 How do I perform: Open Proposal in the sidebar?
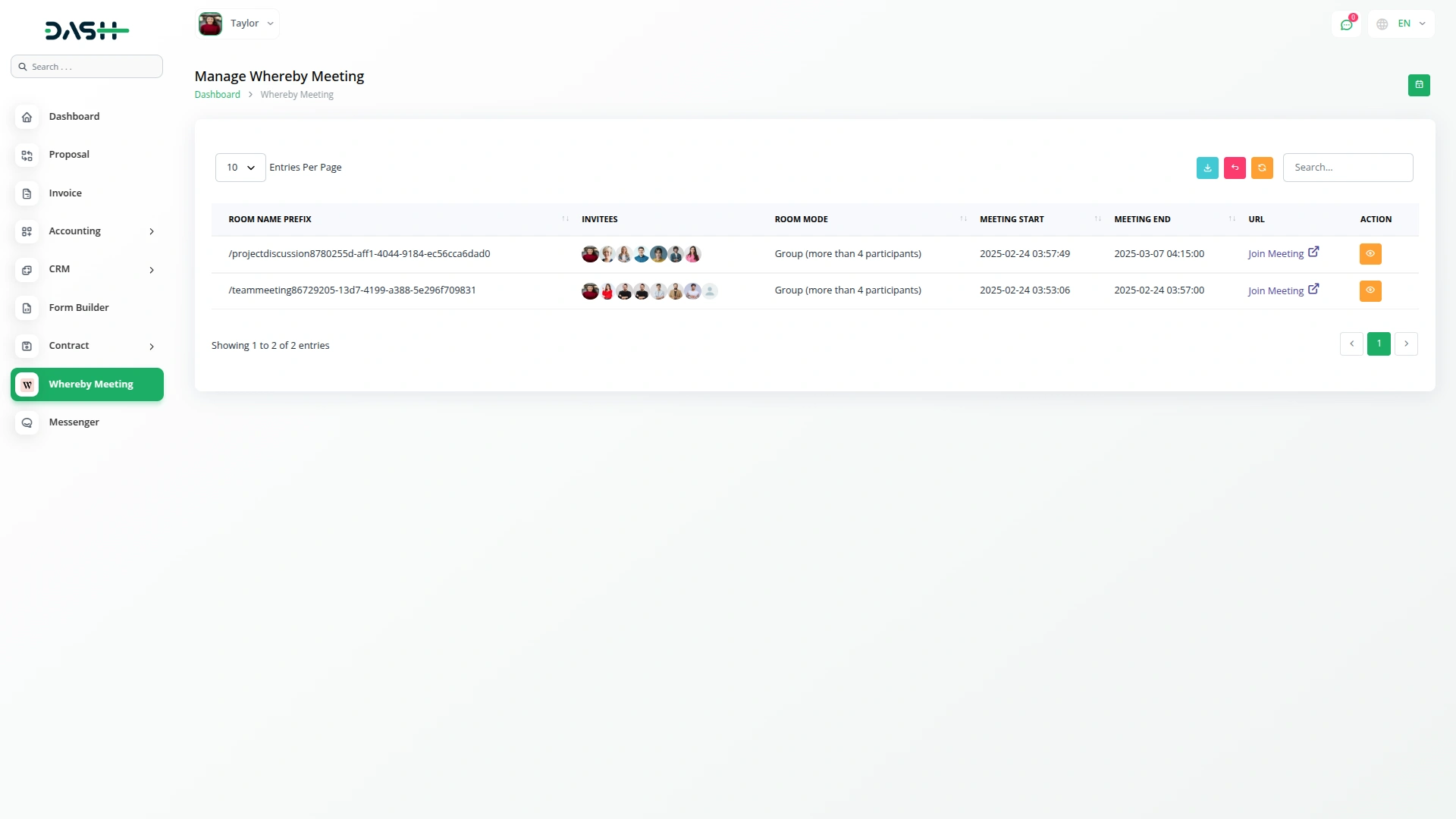pos(87,155)
